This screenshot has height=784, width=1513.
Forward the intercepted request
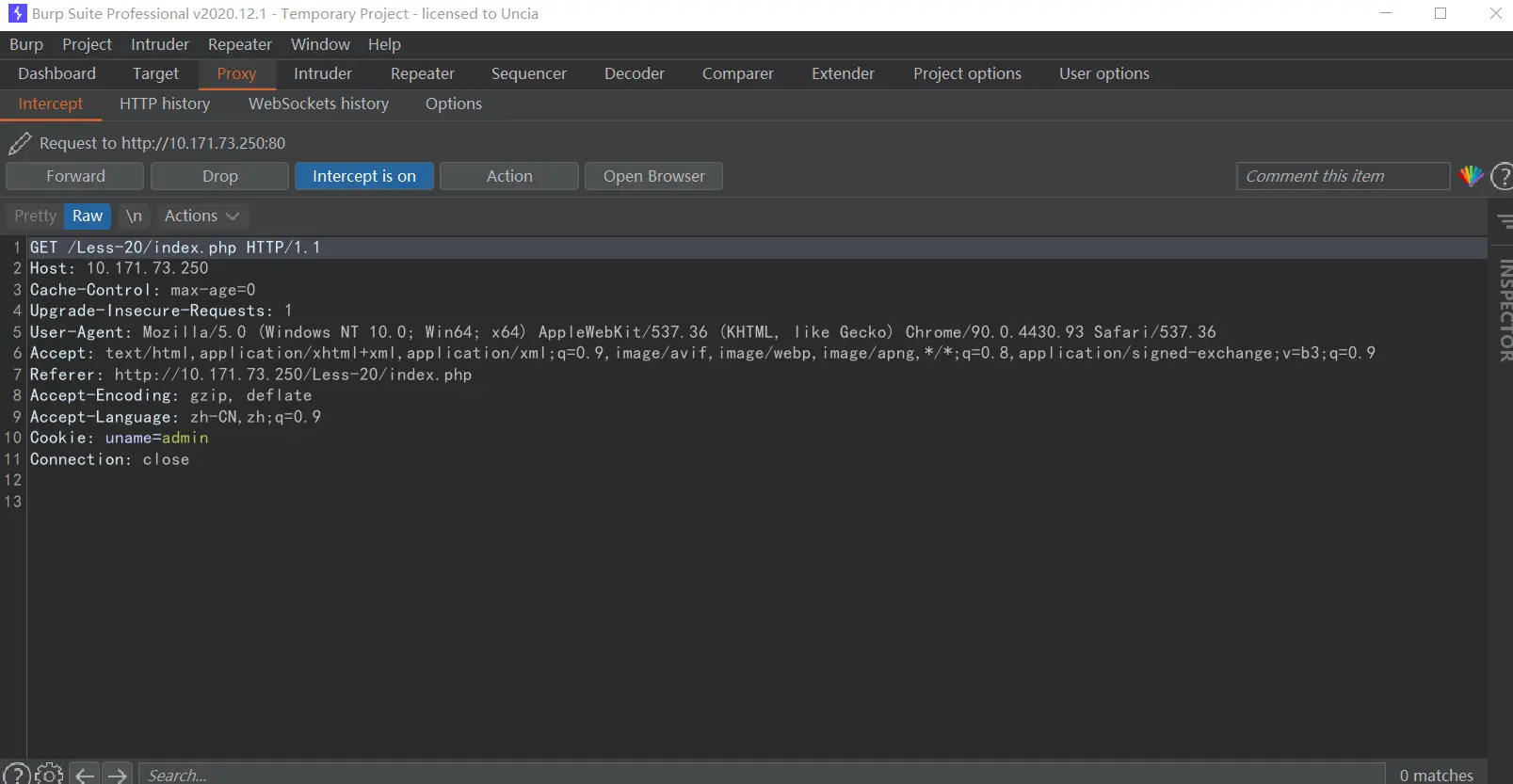point(75,176)
